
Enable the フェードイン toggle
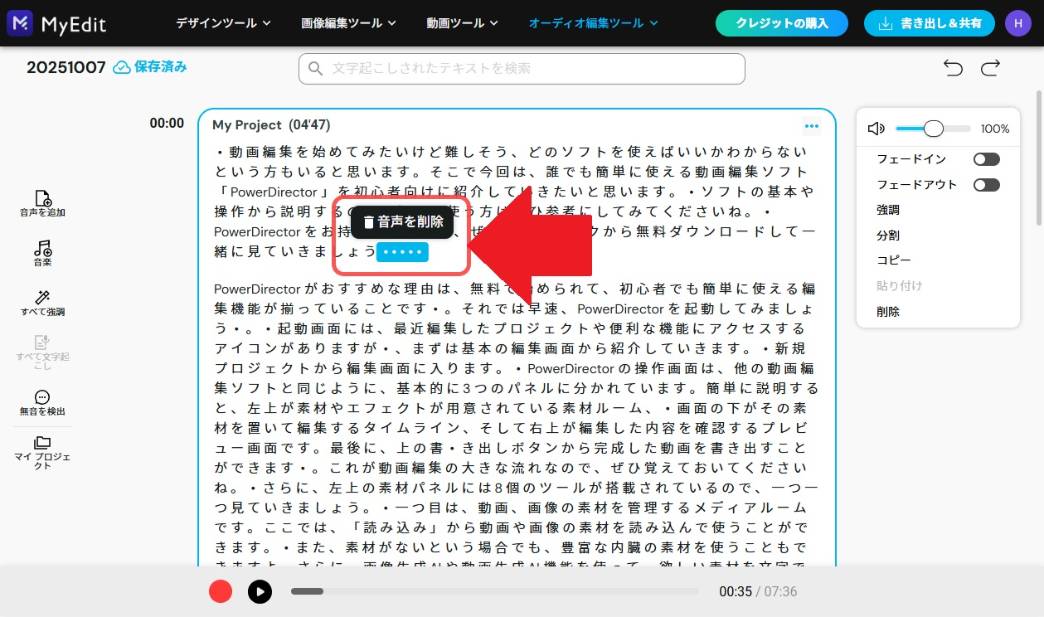click(x=986, y=158)
